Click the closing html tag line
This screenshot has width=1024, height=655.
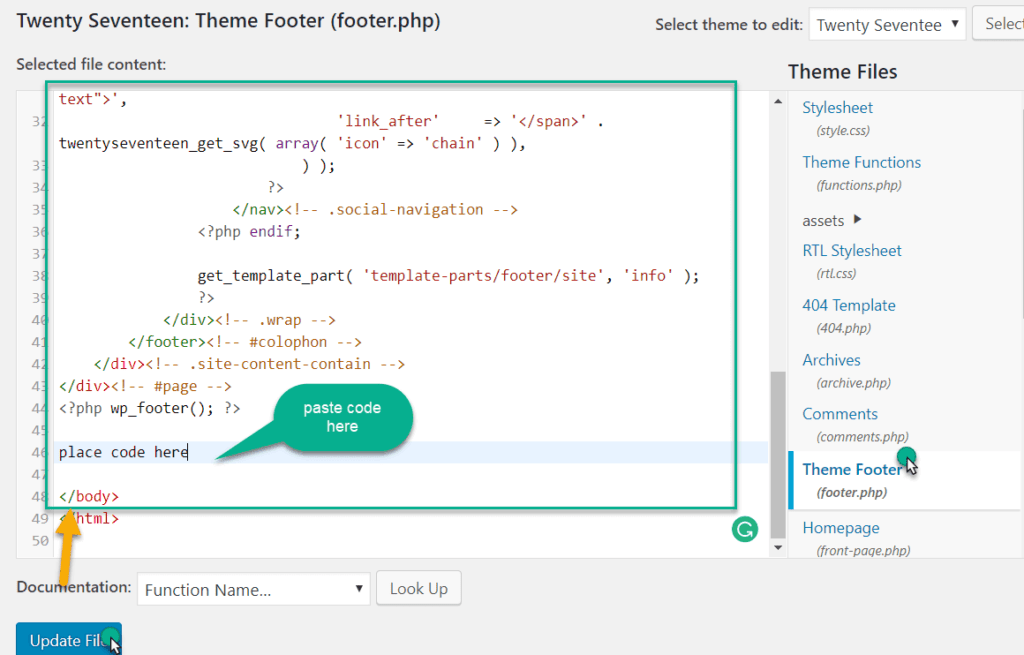89,519
